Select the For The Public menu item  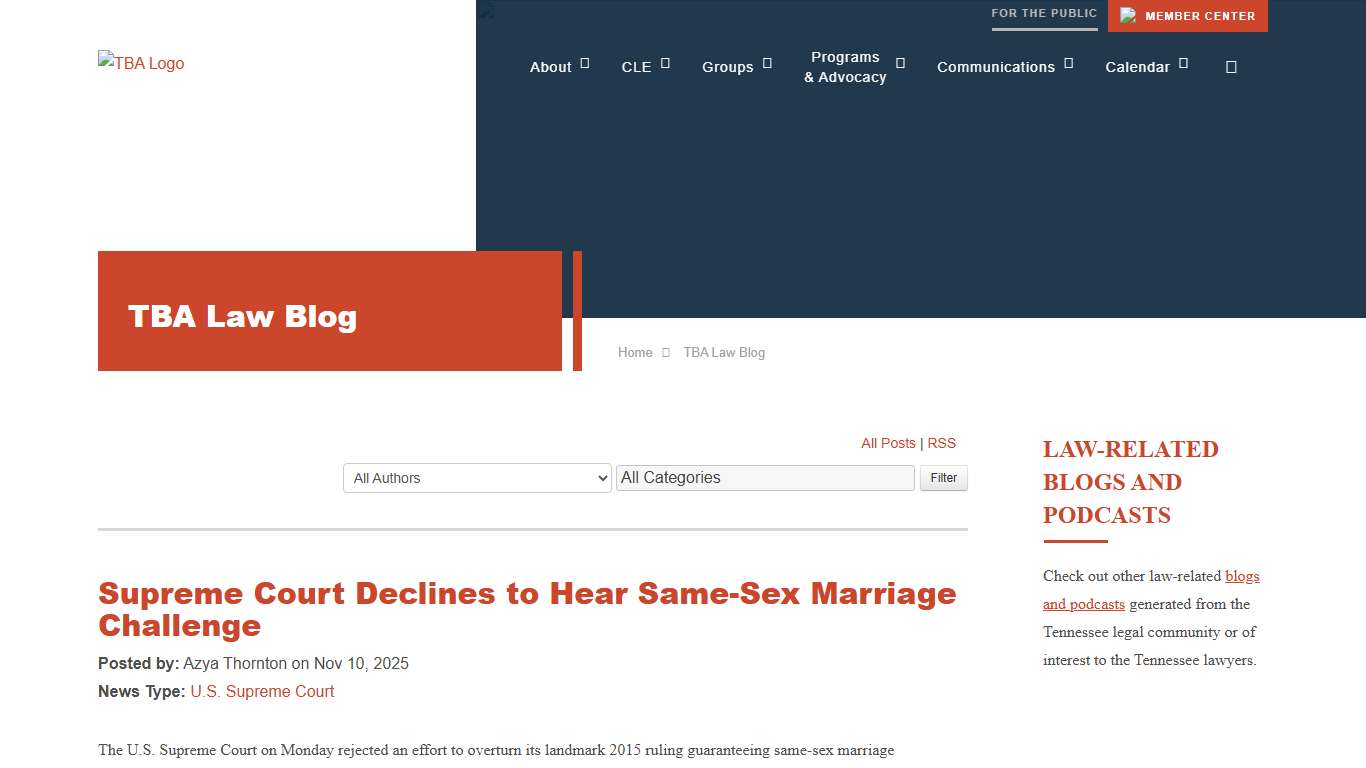[1044, 13]
